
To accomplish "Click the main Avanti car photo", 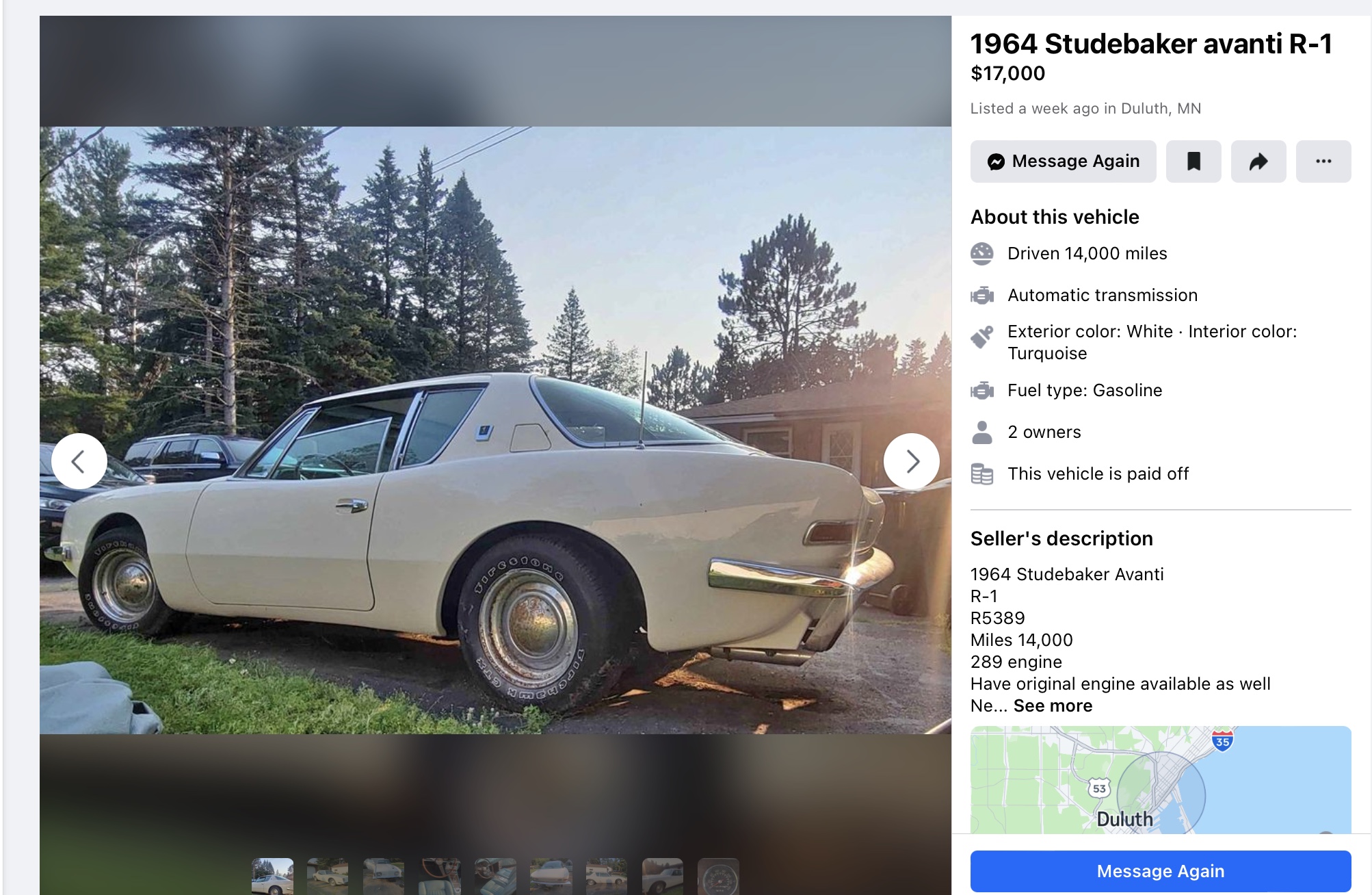I will coord(495,430).
